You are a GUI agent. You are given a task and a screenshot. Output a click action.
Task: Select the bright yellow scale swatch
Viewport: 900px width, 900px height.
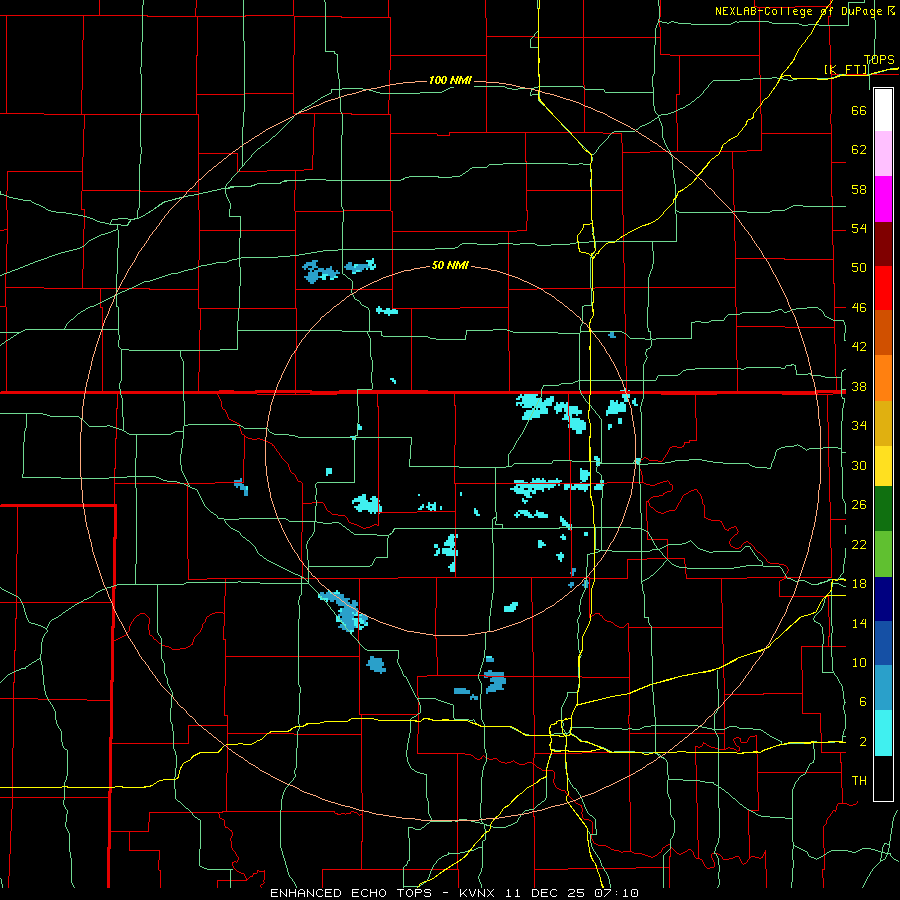[883, 466]
